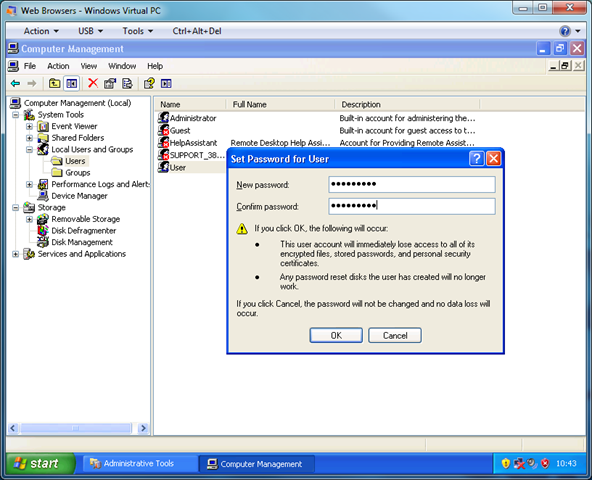Click the Export List toolbar icon
This screenshot has width=592, height=480.
coord(128,83)
